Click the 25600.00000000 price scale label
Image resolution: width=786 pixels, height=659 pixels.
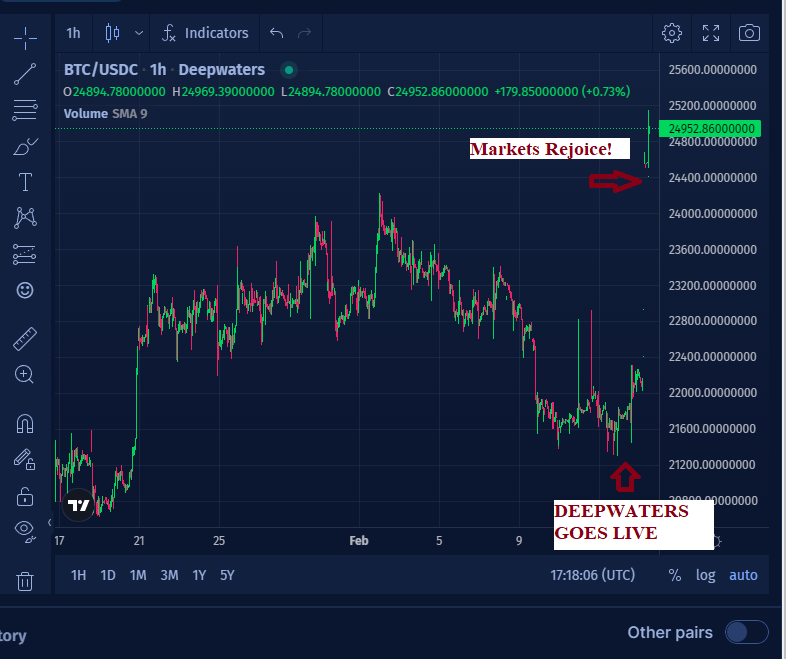click(712, 70)
